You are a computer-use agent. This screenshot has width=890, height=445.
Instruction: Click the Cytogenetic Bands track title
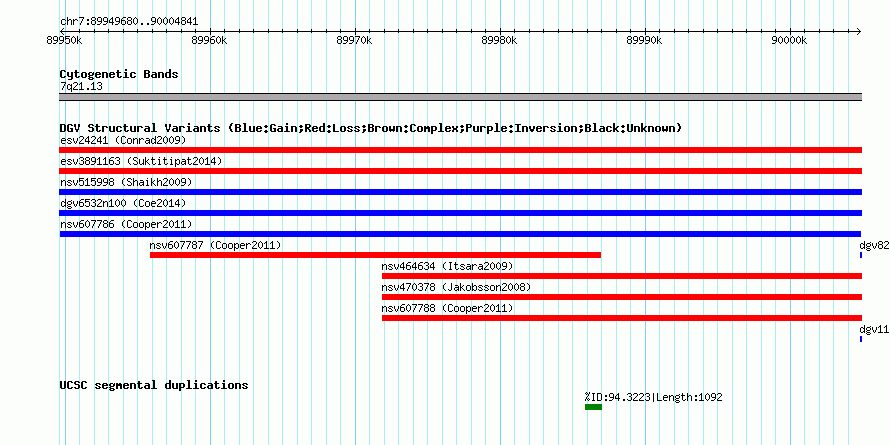(x=119, y=74)
